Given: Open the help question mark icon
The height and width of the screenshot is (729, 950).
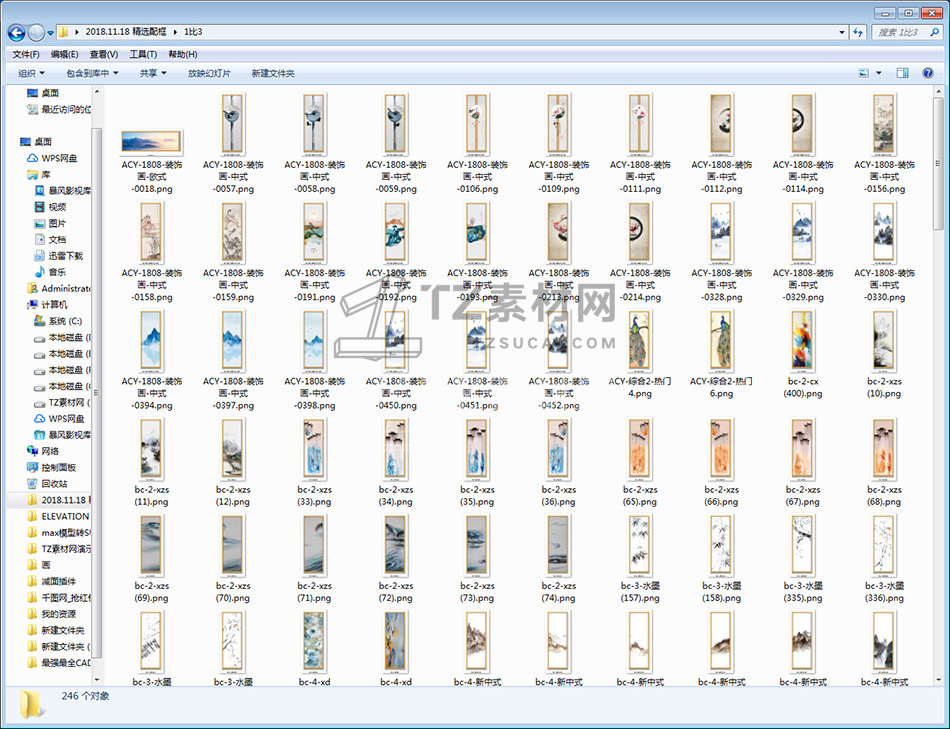Looking at the screenshot, I should pos(928,73).
